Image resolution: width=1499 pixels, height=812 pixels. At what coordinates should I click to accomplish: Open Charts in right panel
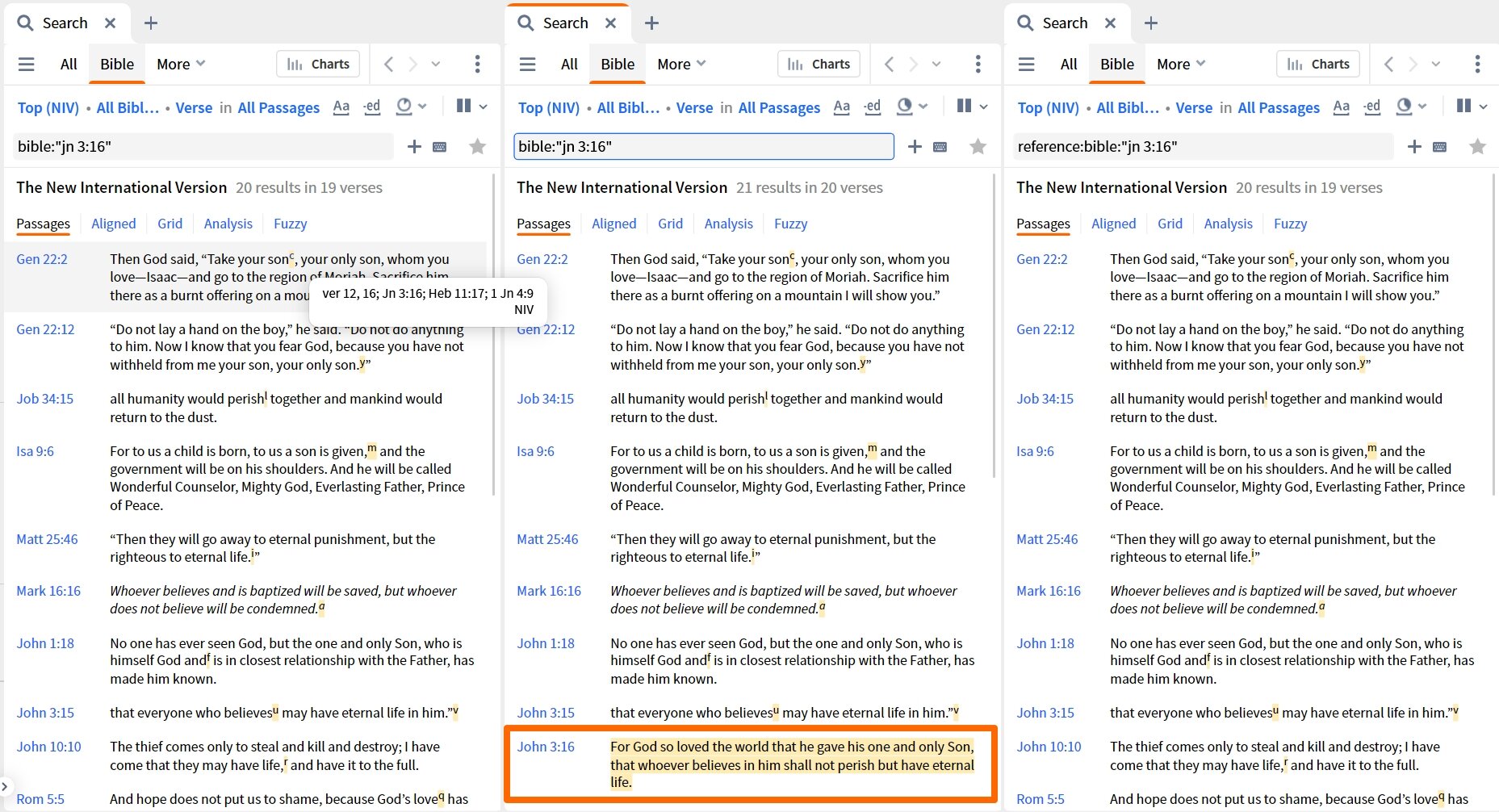click(1319, 64)
